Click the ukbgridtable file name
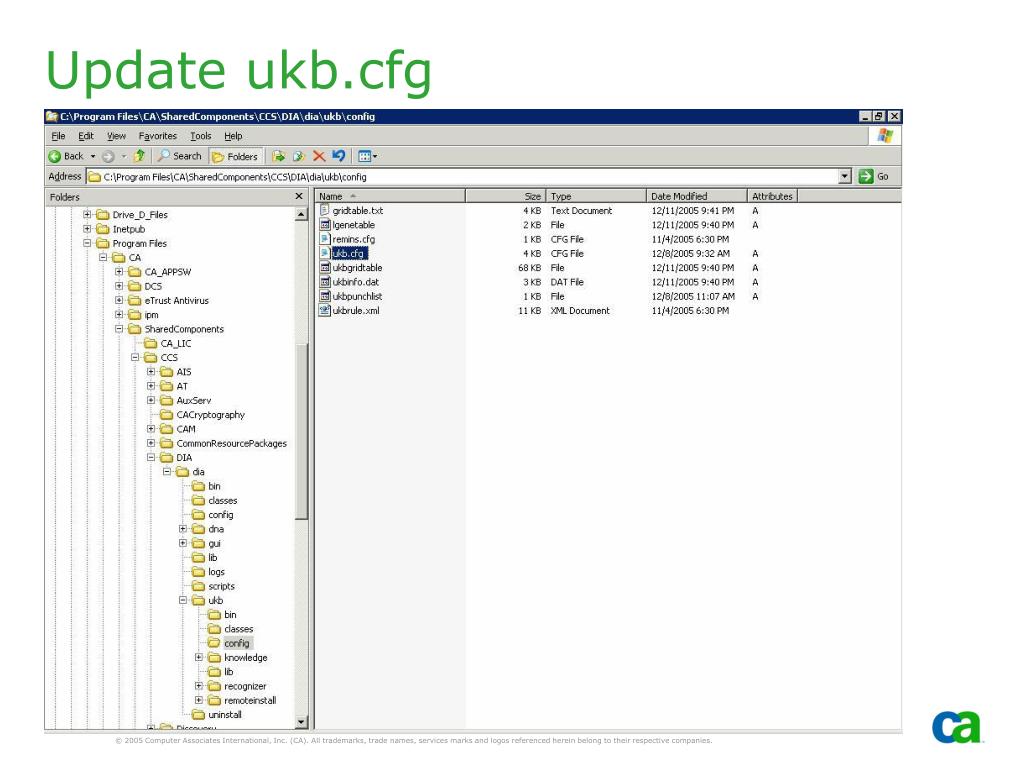This screenshot has height=768, width=1024. (x=357, y=268)
